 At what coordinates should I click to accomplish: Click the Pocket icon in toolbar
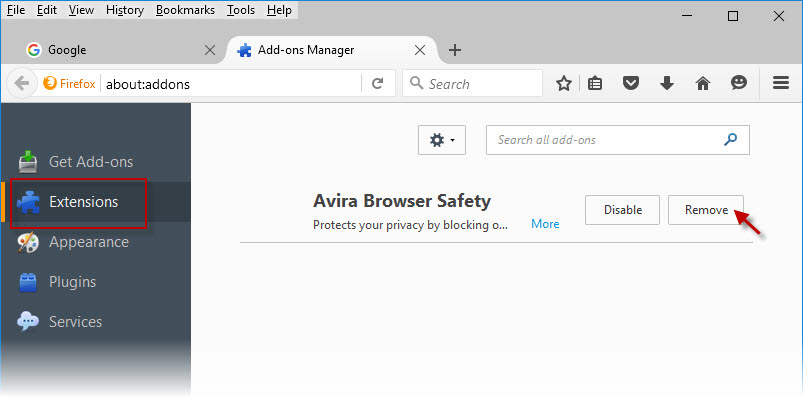coord(630,83)
